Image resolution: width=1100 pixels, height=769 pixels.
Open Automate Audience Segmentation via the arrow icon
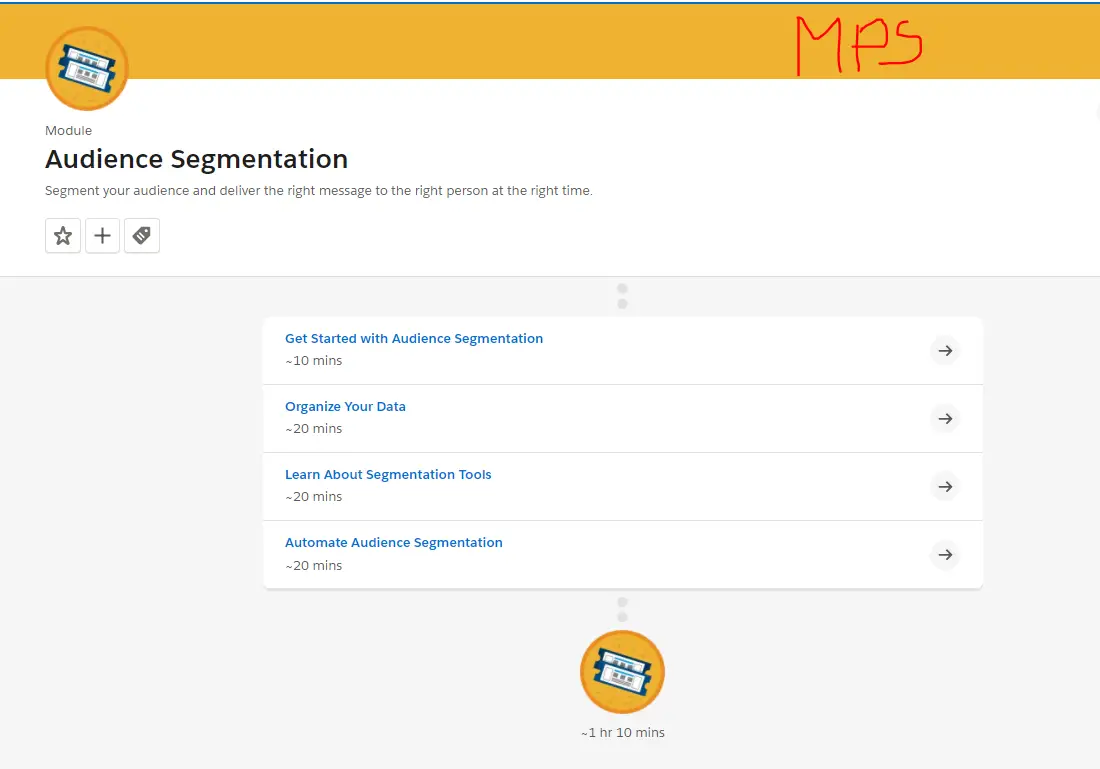(945, 554)
